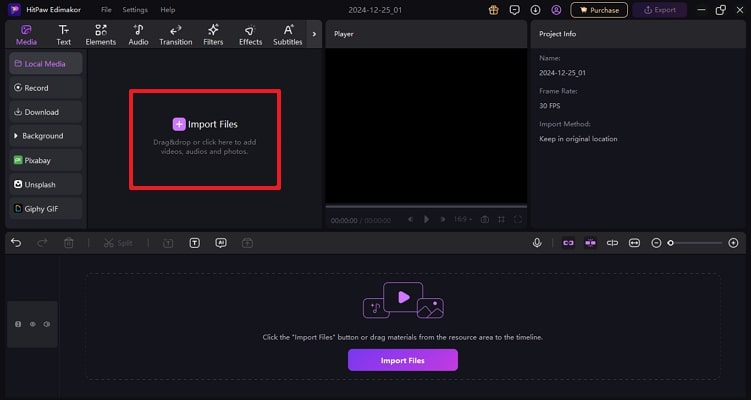
Task: Open the 16:9 aspect ratio dropdown
Action: (463, 219)
